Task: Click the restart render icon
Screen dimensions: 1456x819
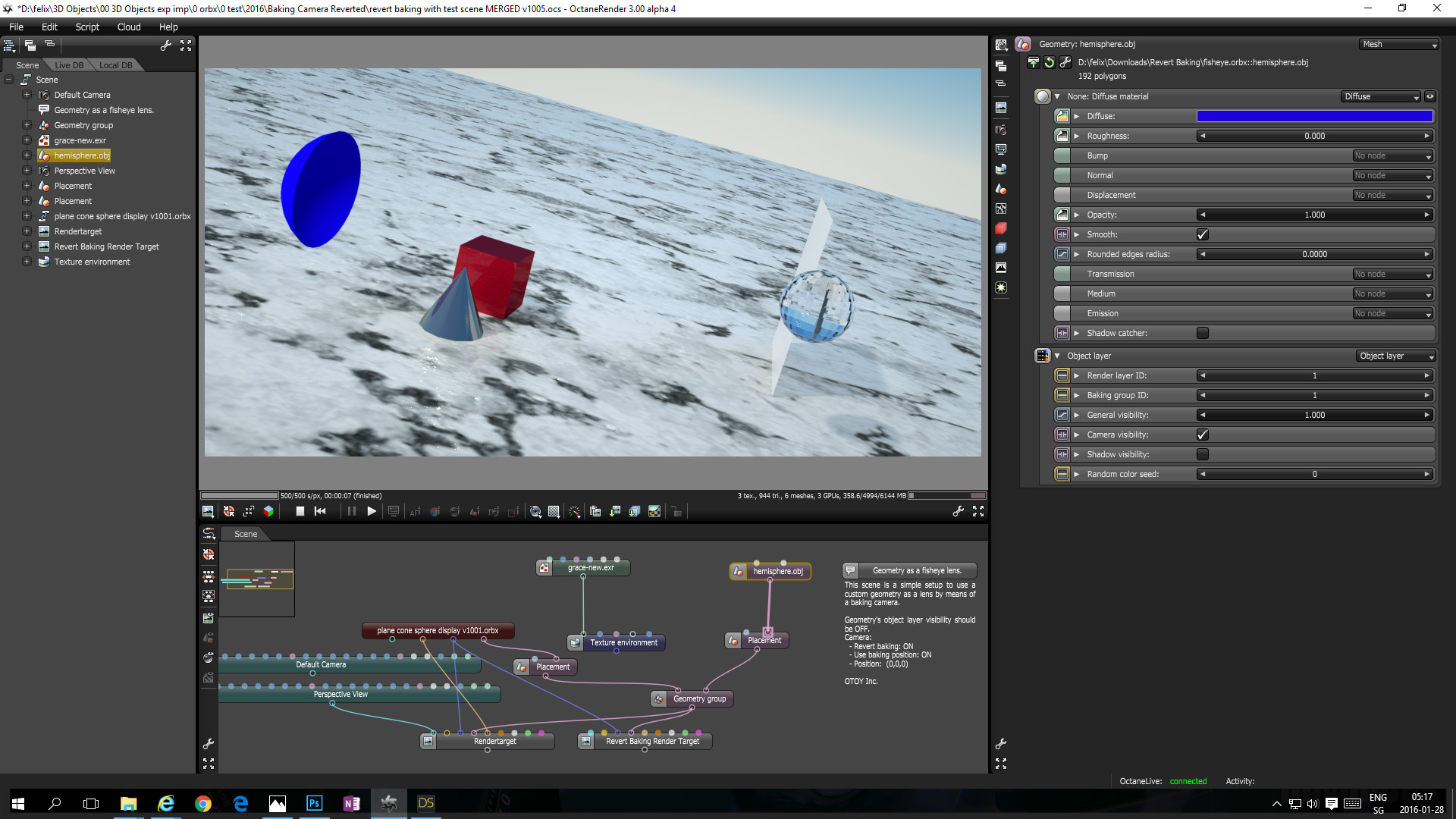Action: pyautogui.click(x=320, y=512)
